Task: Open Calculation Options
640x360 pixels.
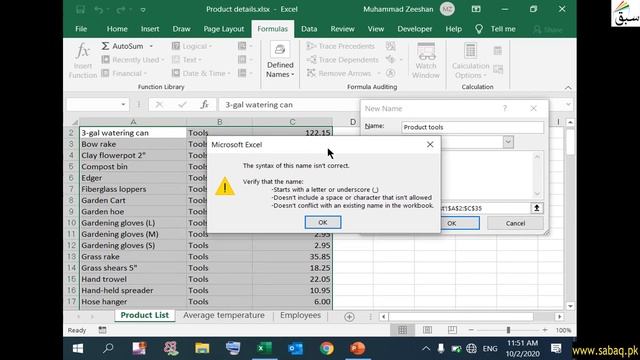Action: (470, 60)
